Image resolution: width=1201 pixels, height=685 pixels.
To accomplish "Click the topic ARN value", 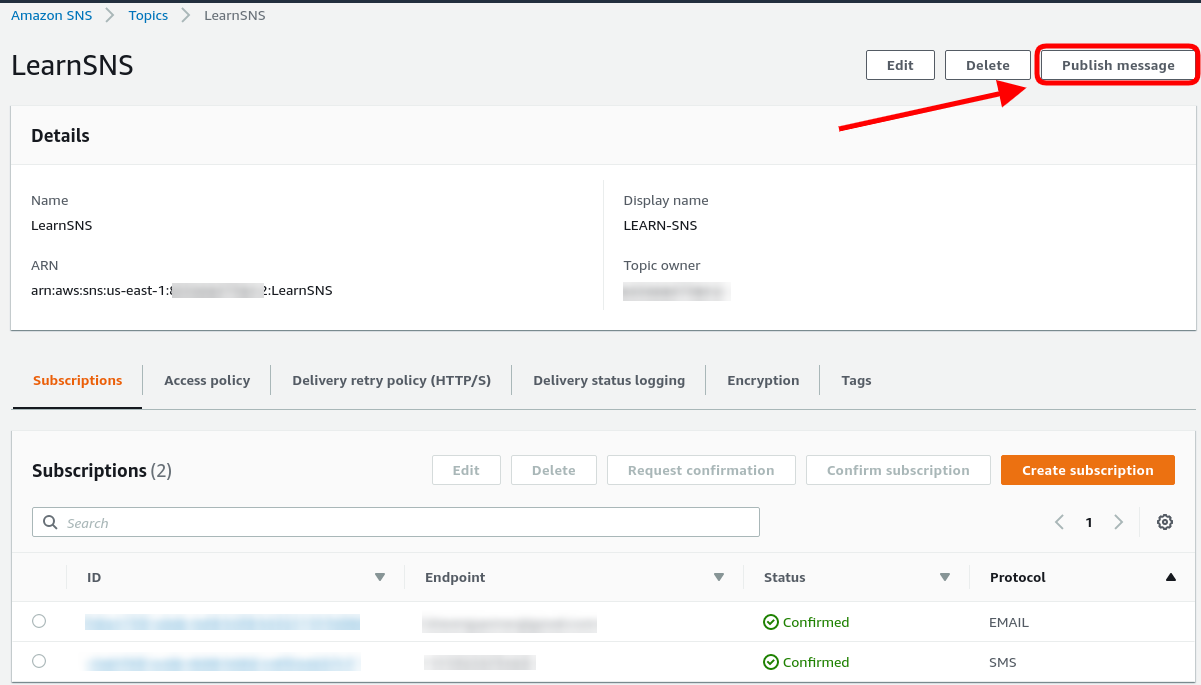I will click(182, 290).
